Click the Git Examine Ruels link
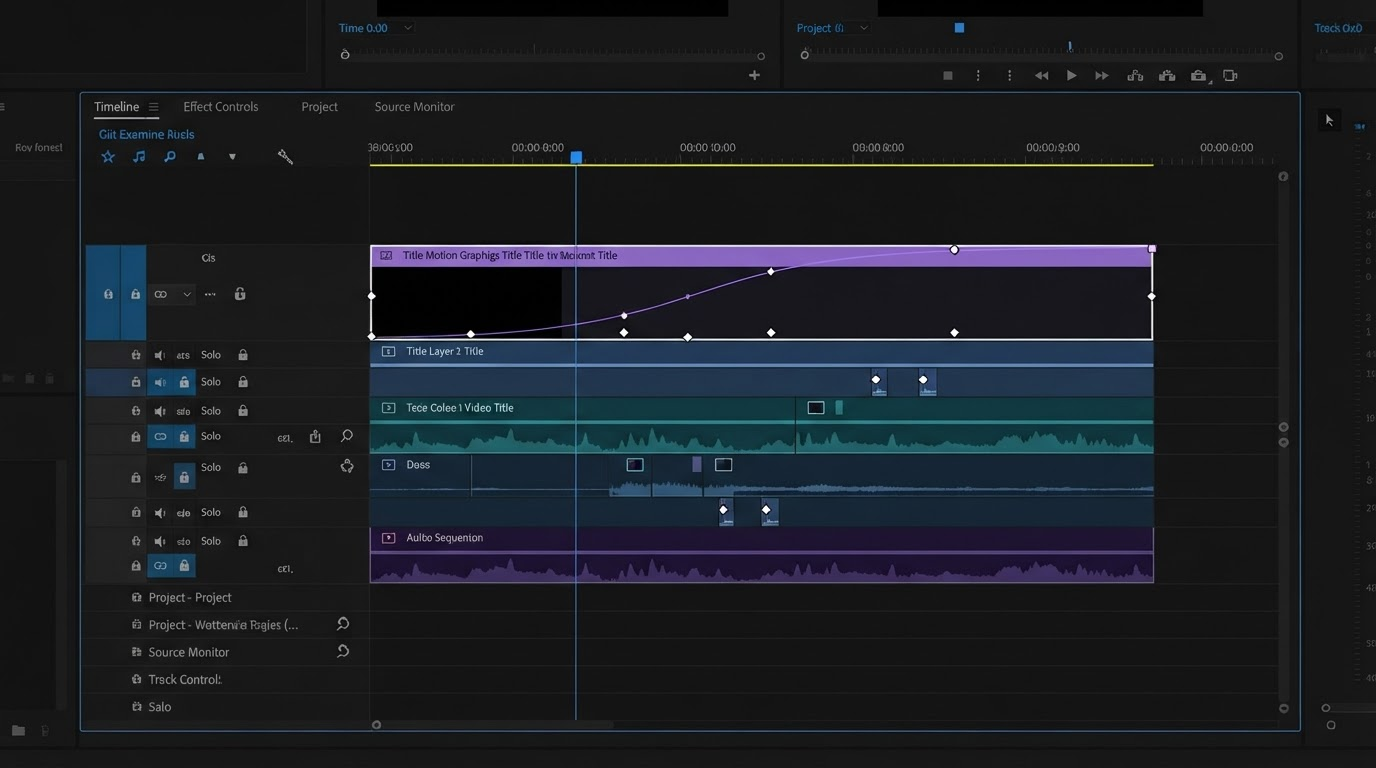Screen dimensions: 1376x768 147,134
